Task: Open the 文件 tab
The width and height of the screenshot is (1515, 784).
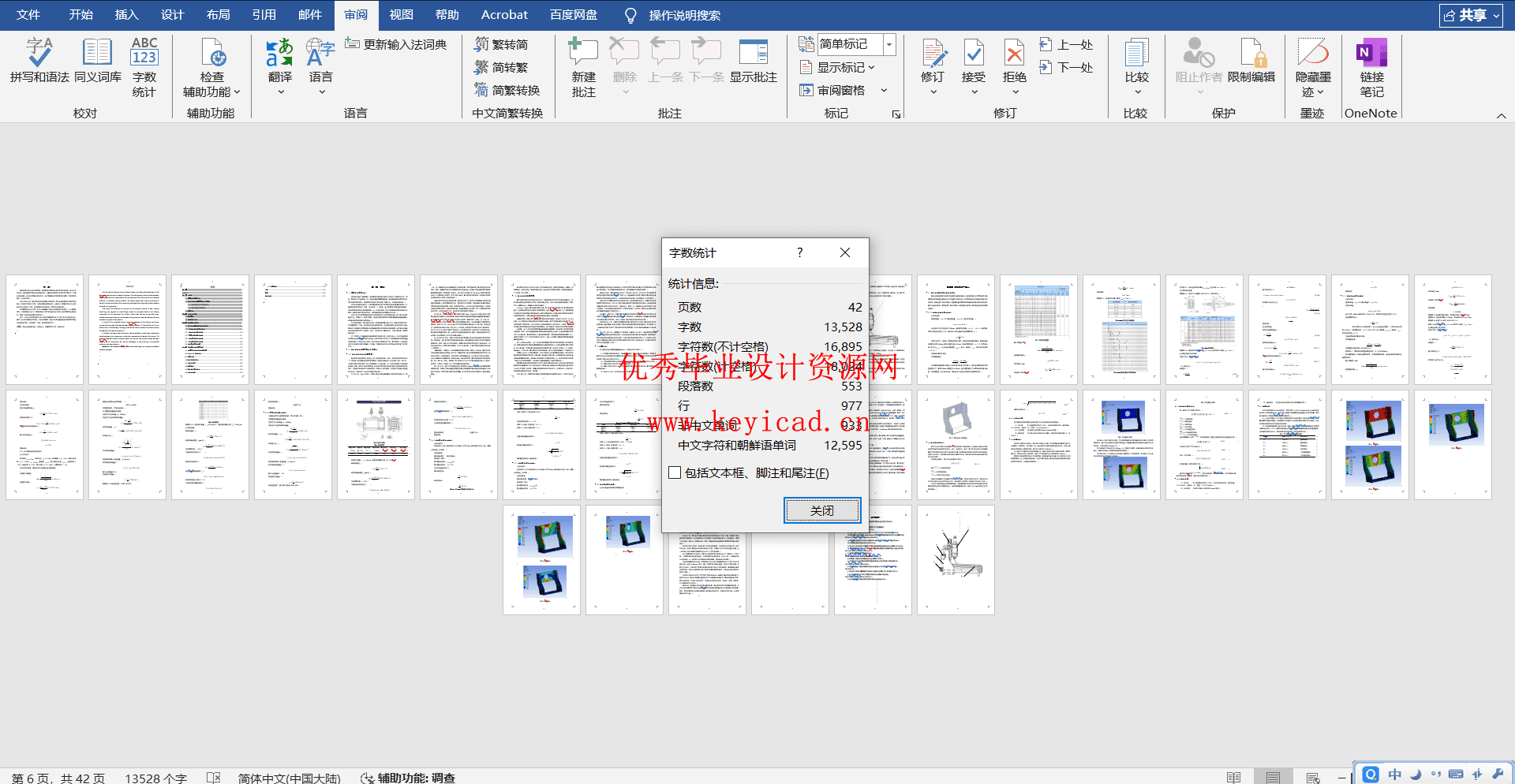Action: point(28,15)
